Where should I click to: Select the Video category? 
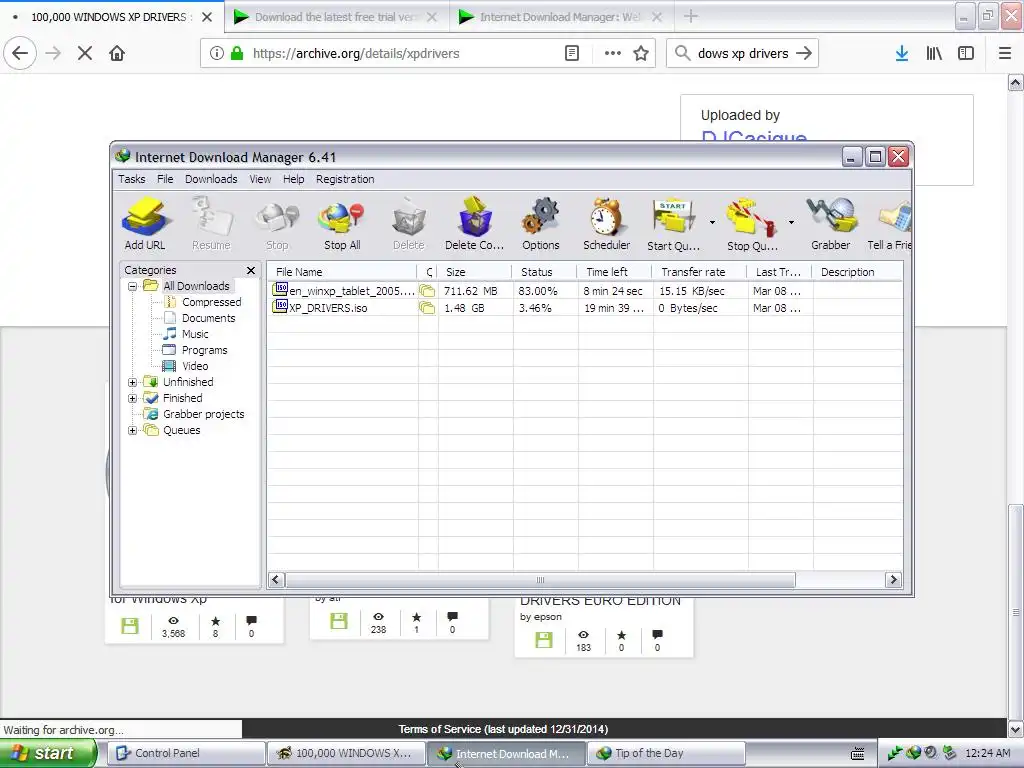pos(195,366)
